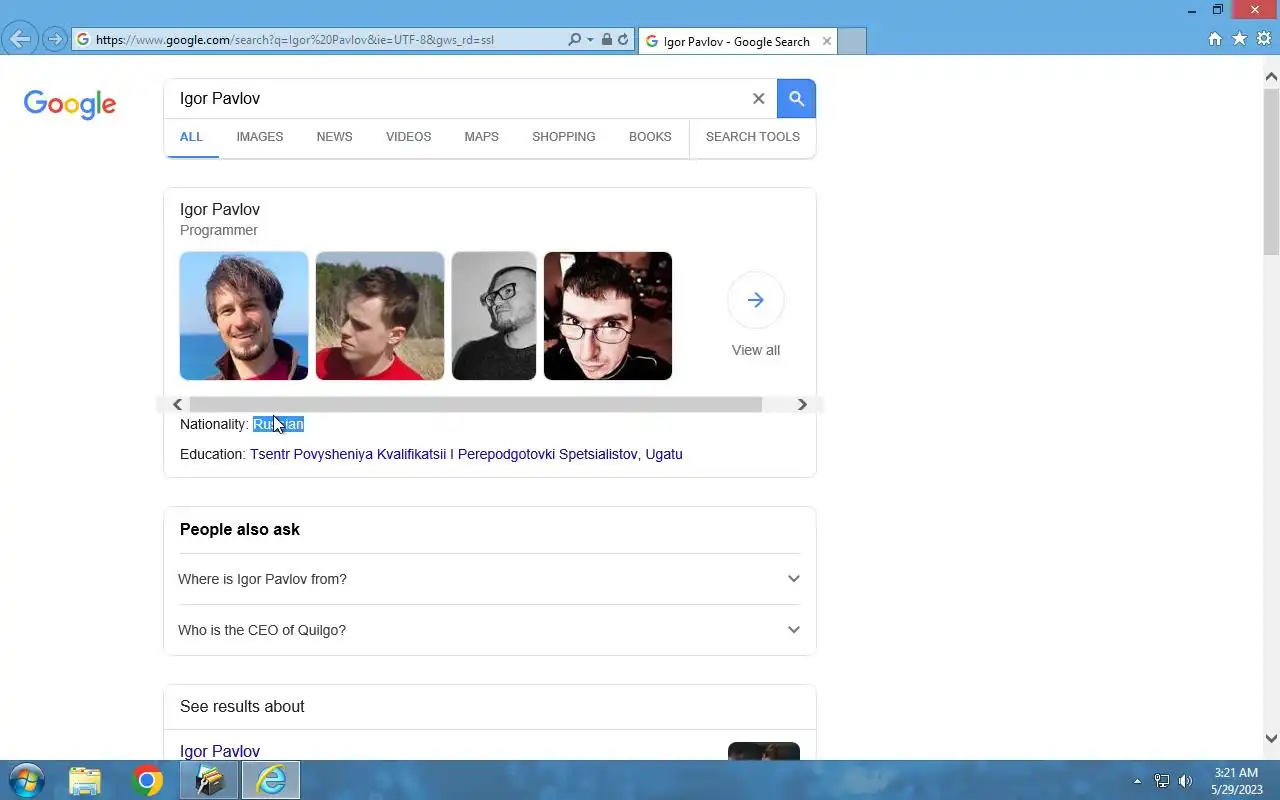Open the Ugatu education link
1280x800 pixels.
pos(664,454)
